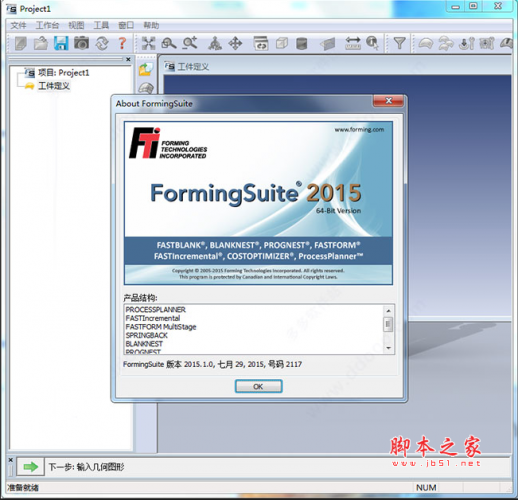Click the www.forming.com link in the banner

pyautogui.click(x=359, y=130)
